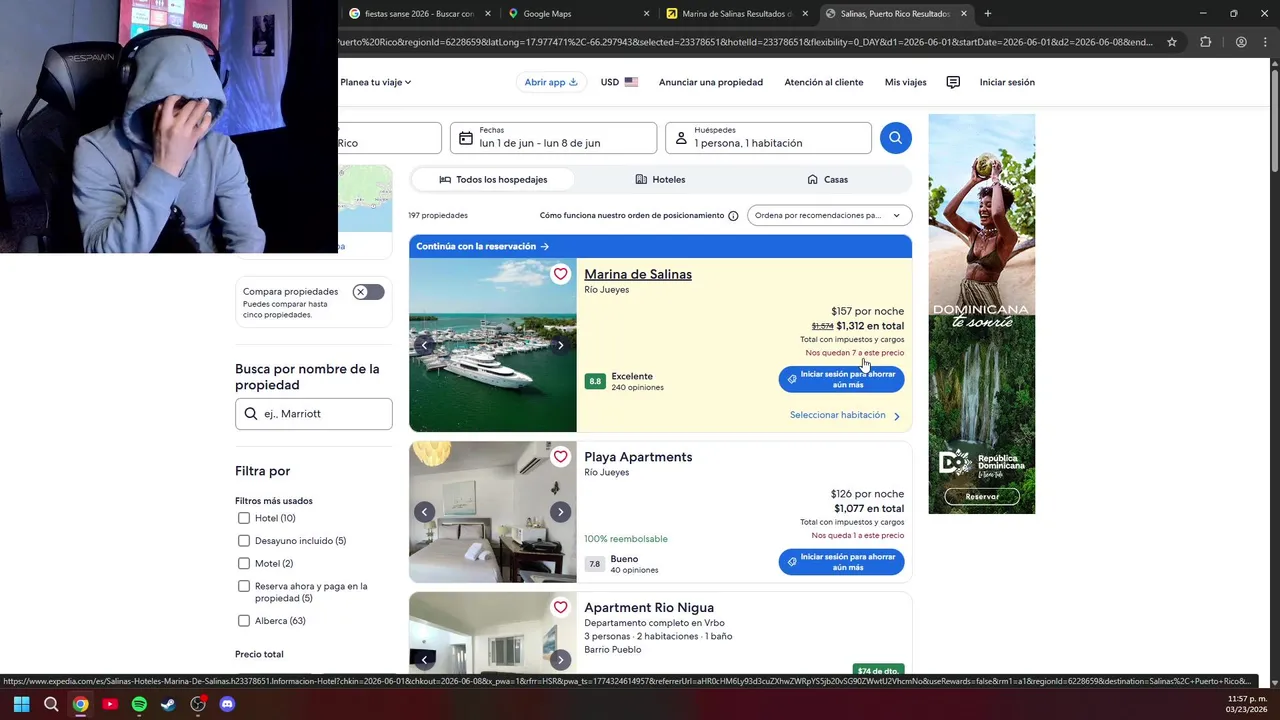Save Marina de Salinas with heart icon
1280x720 pixels.
[560, 274]
